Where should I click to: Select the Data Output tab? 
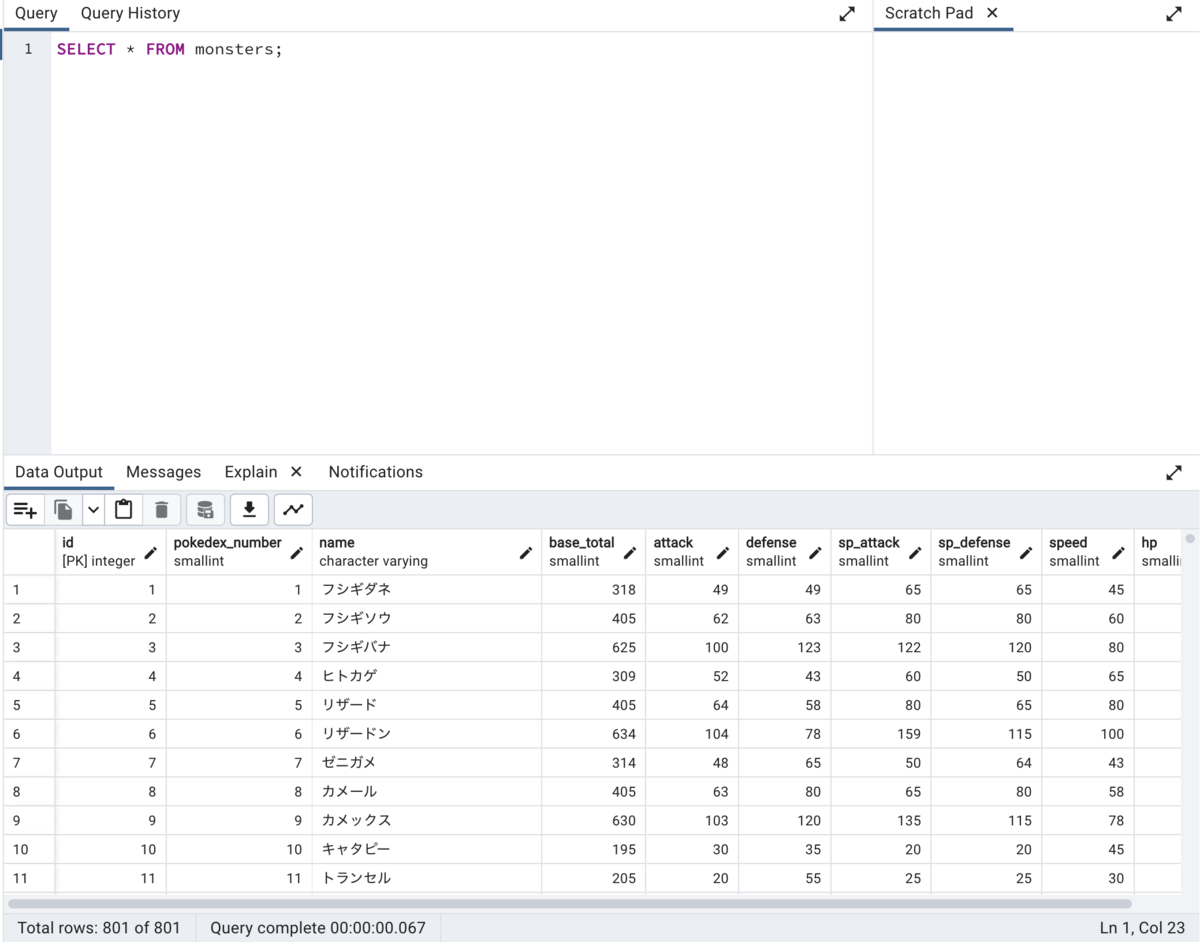59,472
